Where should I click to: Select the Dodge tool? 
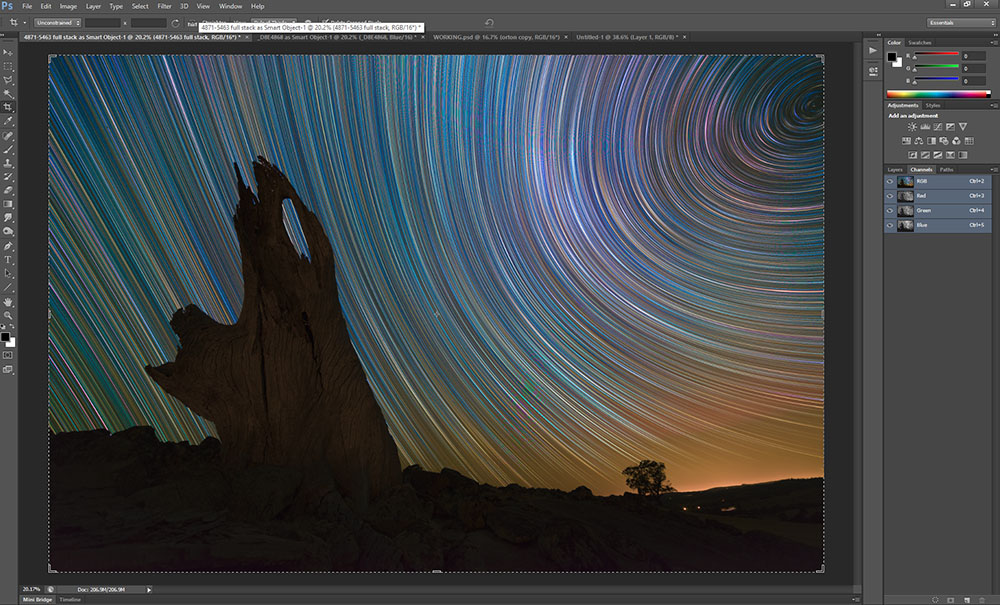tap(8, 231)
